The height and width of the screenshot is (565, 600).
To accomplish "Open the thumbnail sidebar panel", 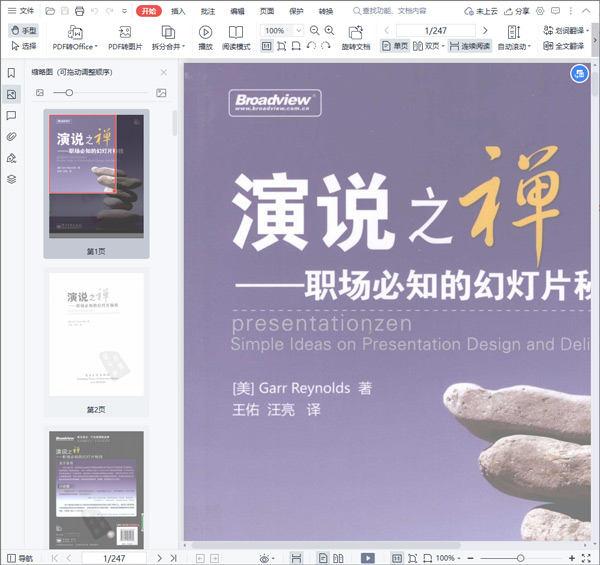I will click(11, 94).
